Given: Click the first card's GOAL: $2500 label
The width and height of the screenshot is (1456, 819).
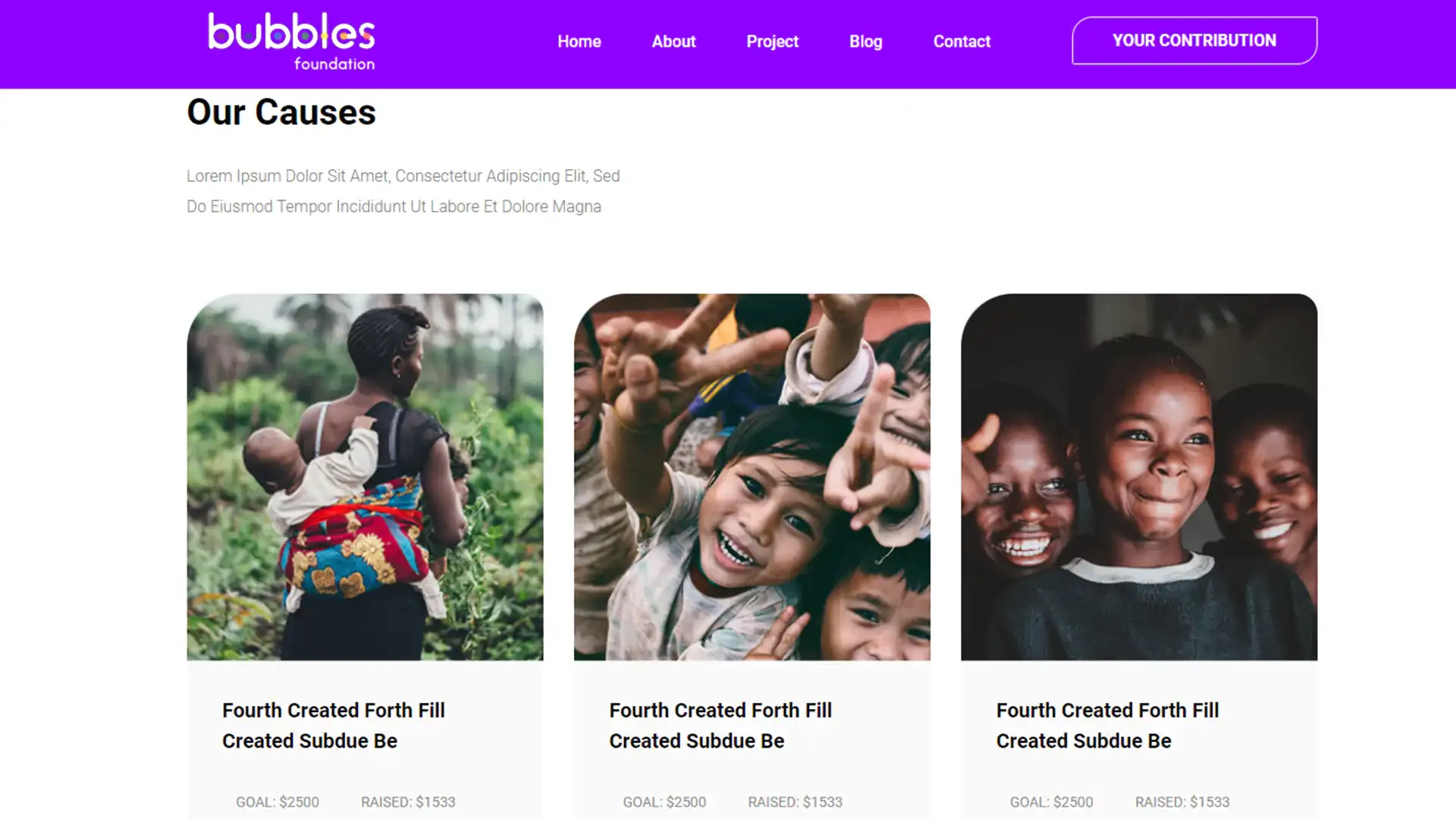Looking at the screenshot, I should 278,802.
